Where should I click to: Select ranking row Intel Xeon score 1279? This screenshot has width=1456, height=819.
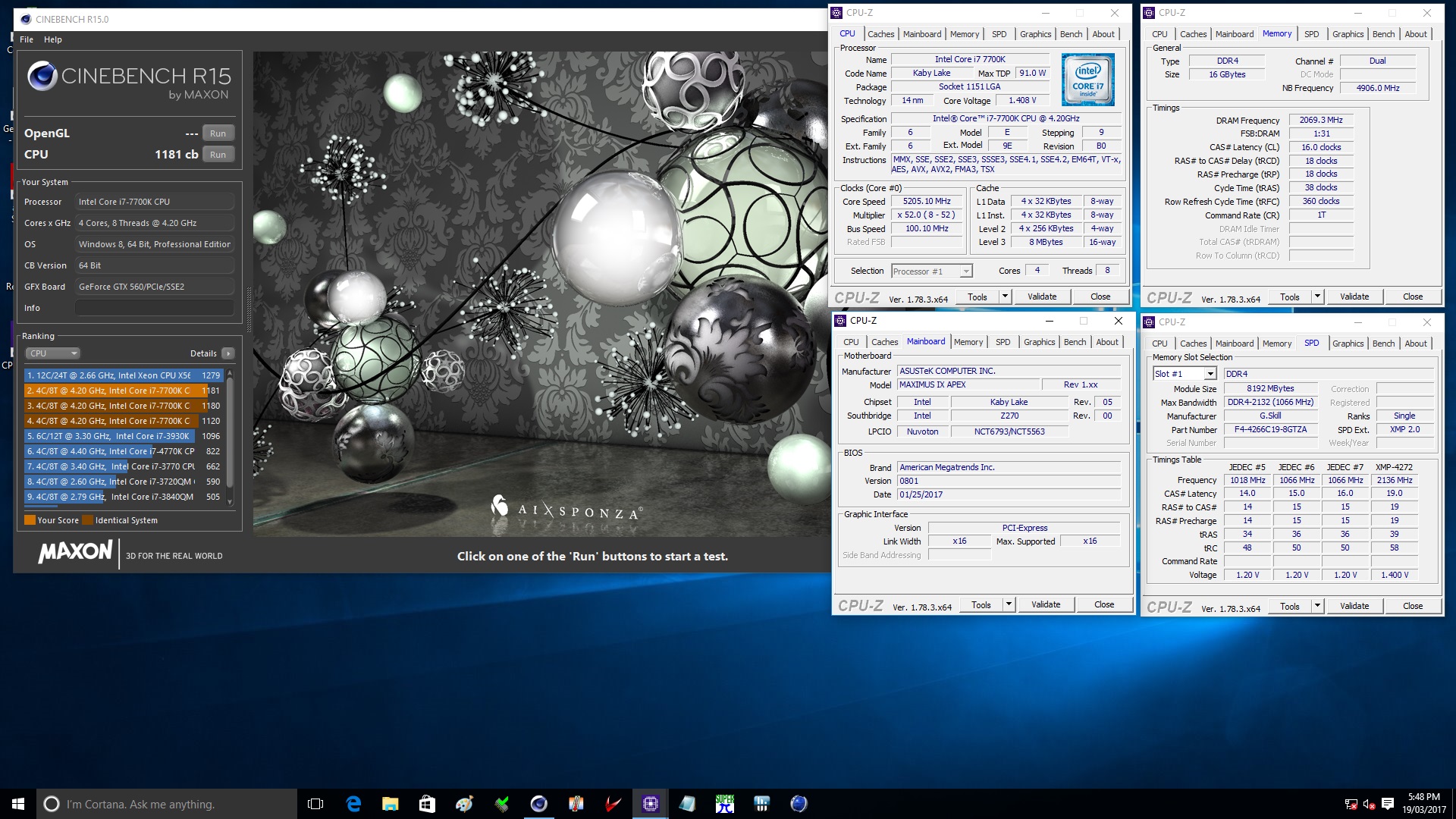[x=124, y=375]
